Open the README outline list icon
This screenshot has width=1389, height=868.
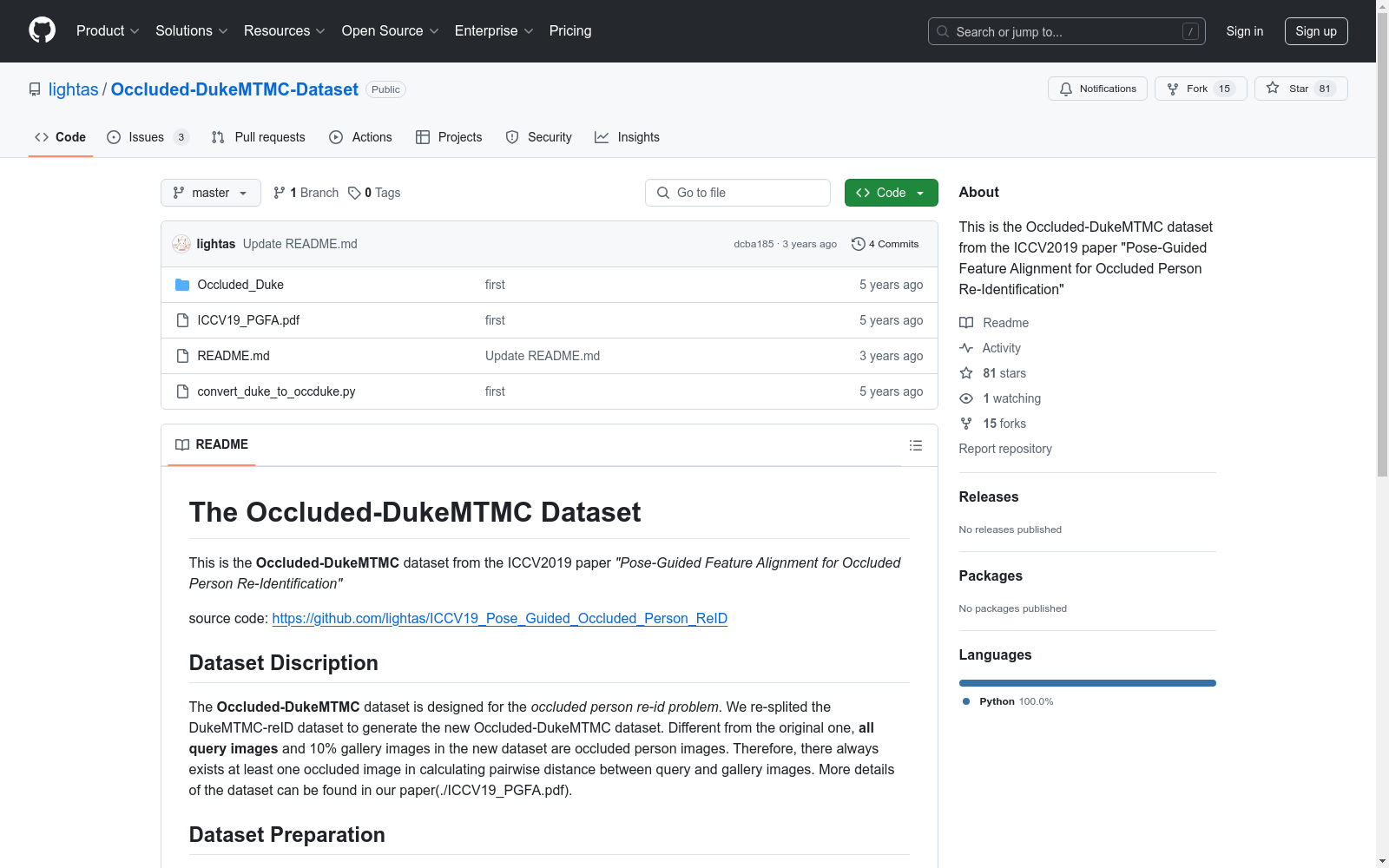(x=915, y=445)
